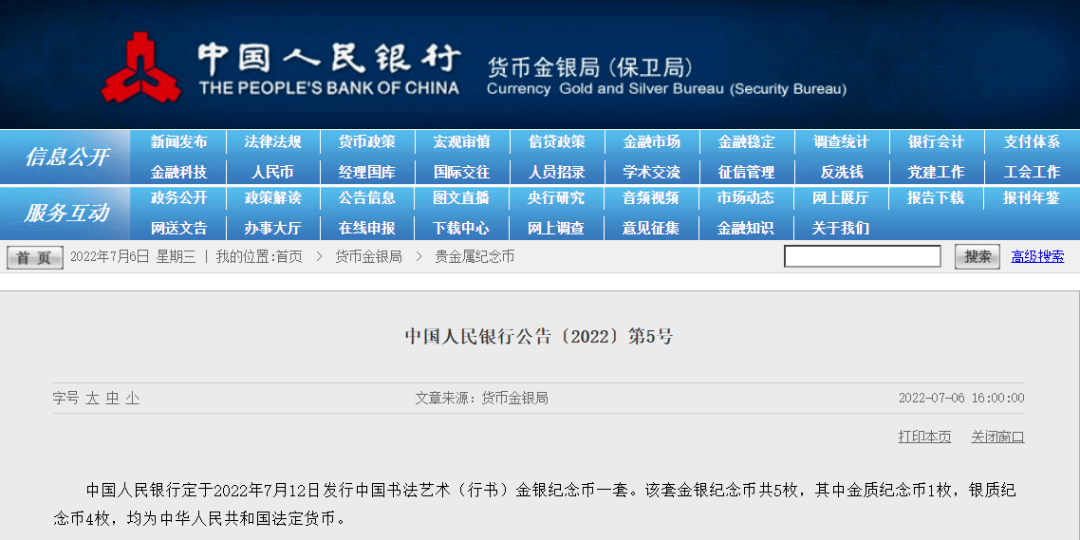Click the 首页 home button
The width and height of the screenshot is (1080, 540).
(35, 258)
